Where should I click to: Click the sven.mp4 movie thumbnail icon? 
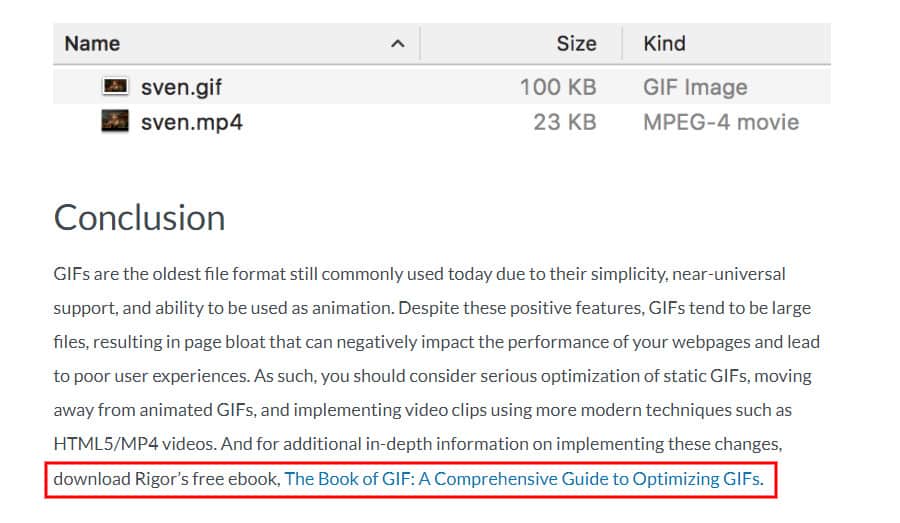pos(115,121)
